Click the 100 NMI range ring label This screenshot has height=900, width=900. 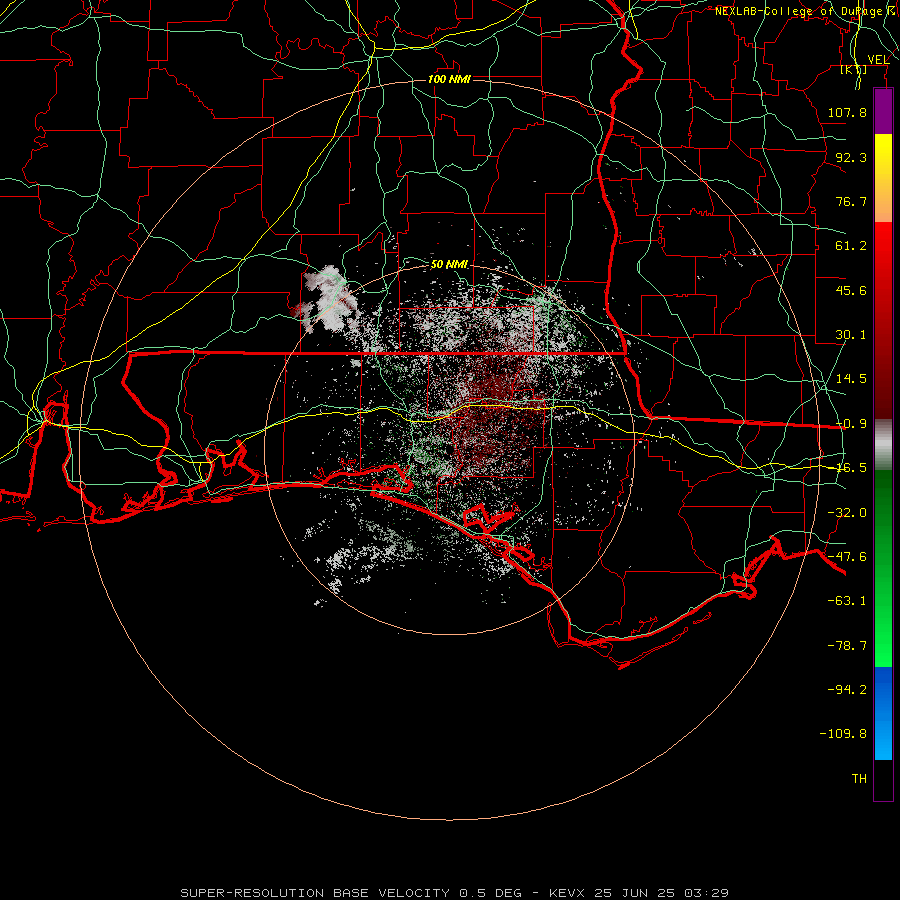click(449, 79)
